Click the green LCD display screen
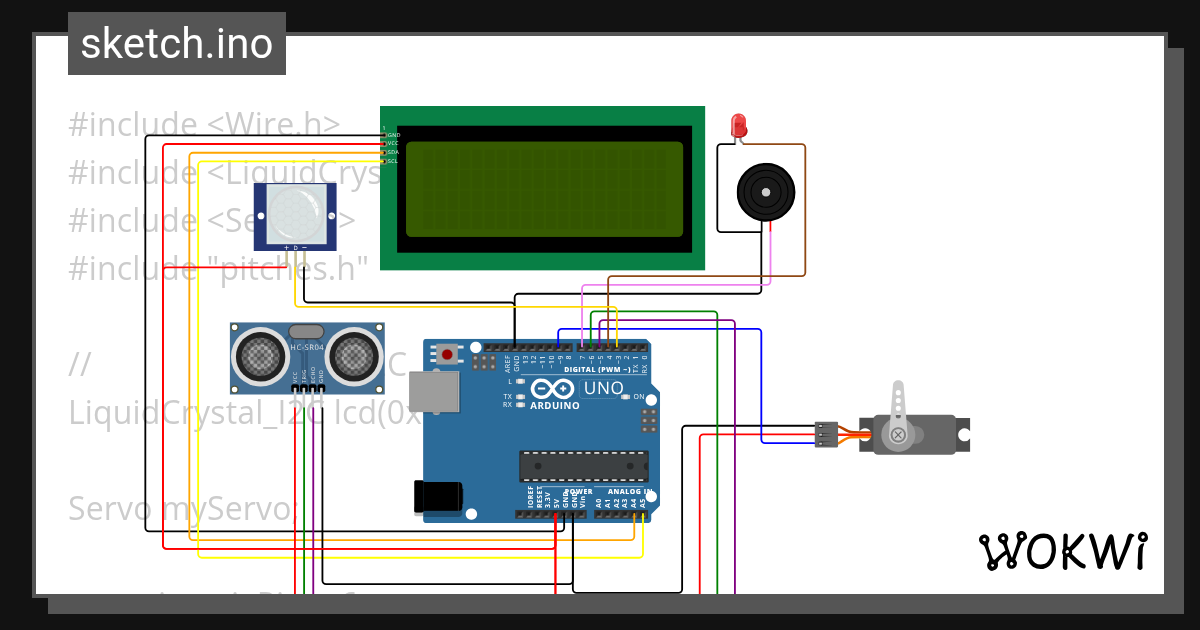This screenshot has height=630, width=1200. point(543,190)
